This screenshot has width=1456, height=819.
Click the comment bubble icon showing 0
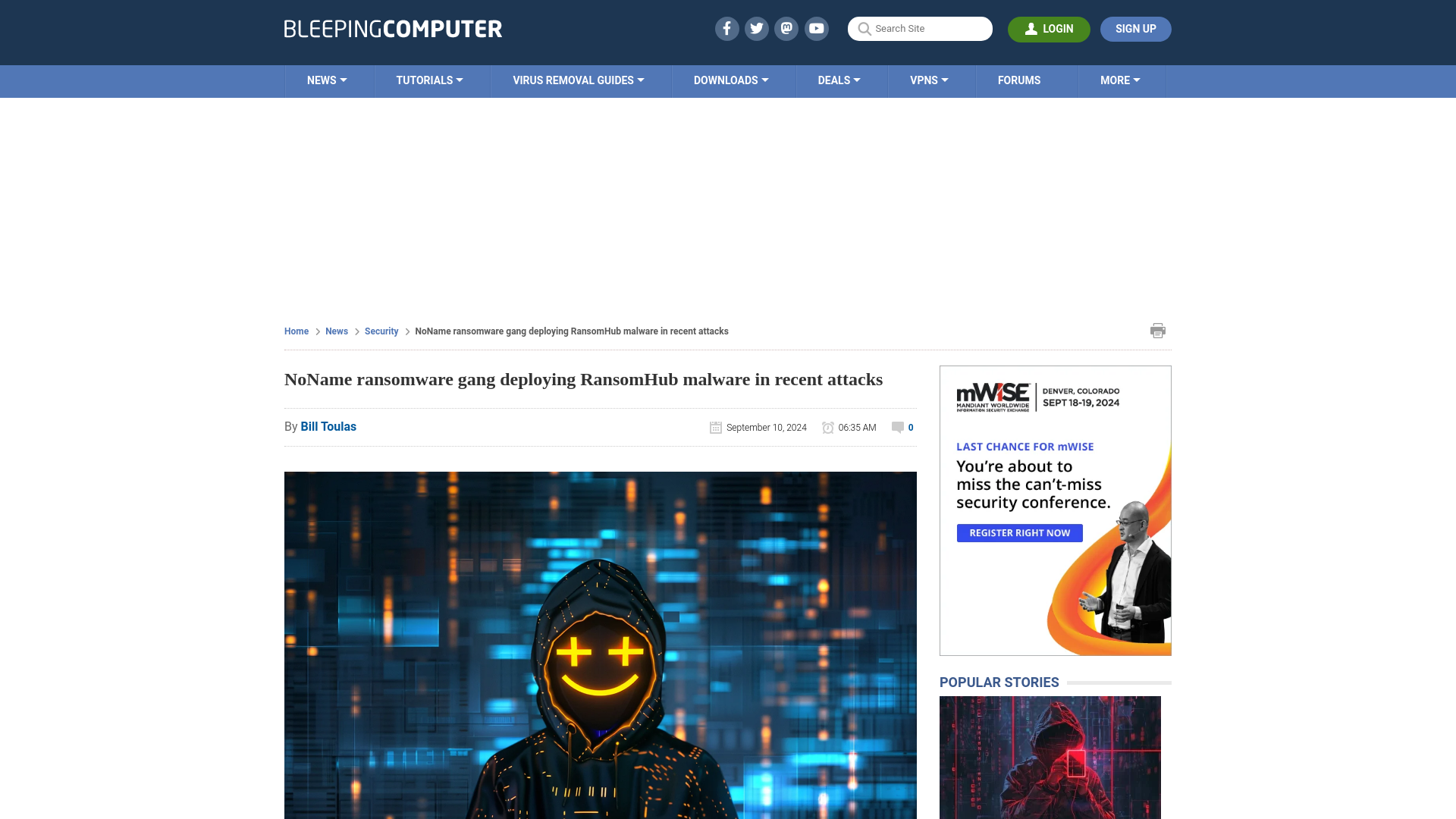coord(898,426)
